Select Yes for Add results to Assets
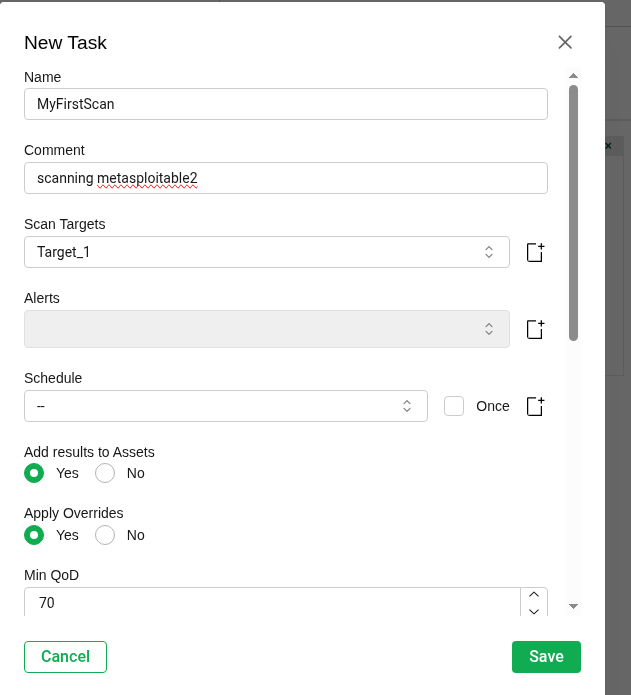The height and width of the screenshot is (695, 631). [34, 473]
